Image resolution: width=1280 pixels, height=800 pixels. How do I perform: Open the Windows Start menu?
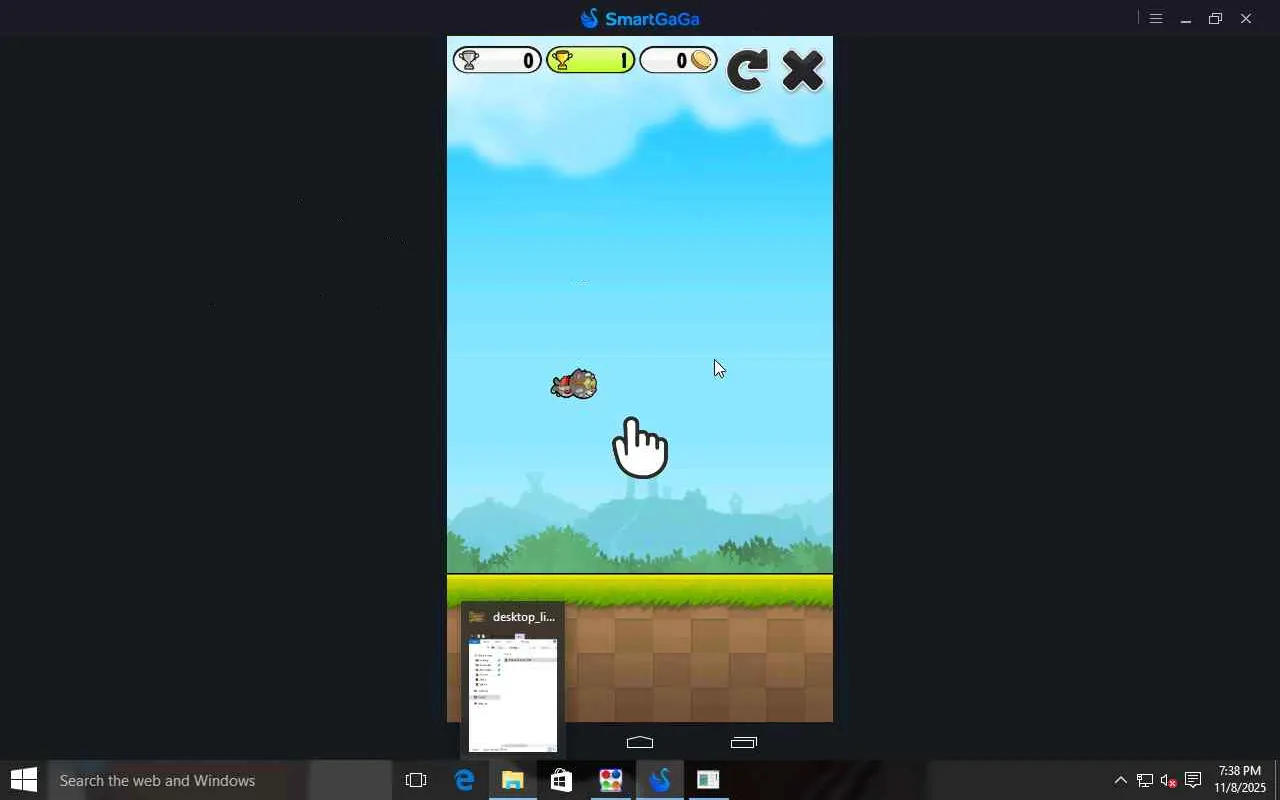point(24,780)
